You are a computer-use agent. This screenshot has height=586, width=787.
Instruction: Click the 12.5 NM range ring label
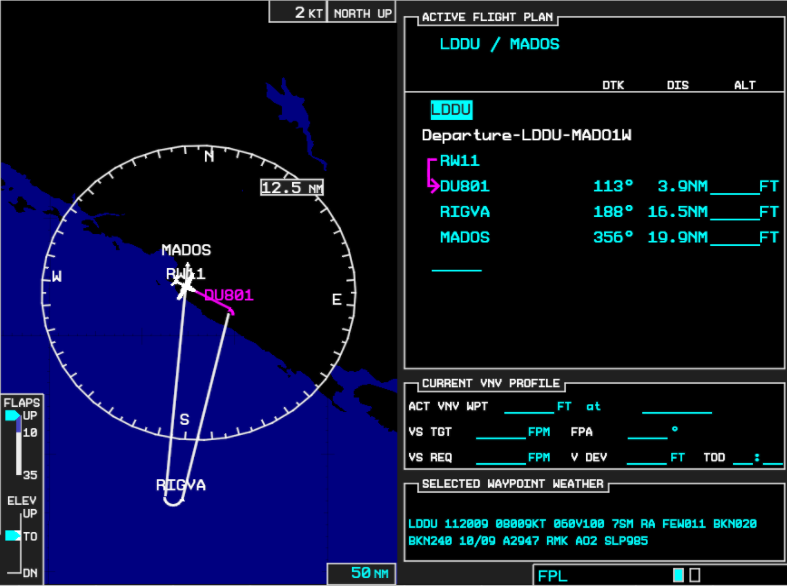click(292, 188)
